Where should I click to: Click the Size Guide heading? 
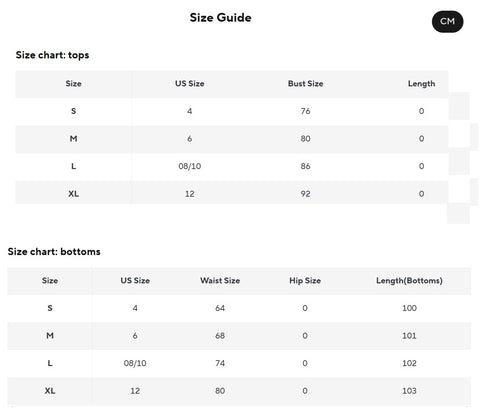pos(221,18)
